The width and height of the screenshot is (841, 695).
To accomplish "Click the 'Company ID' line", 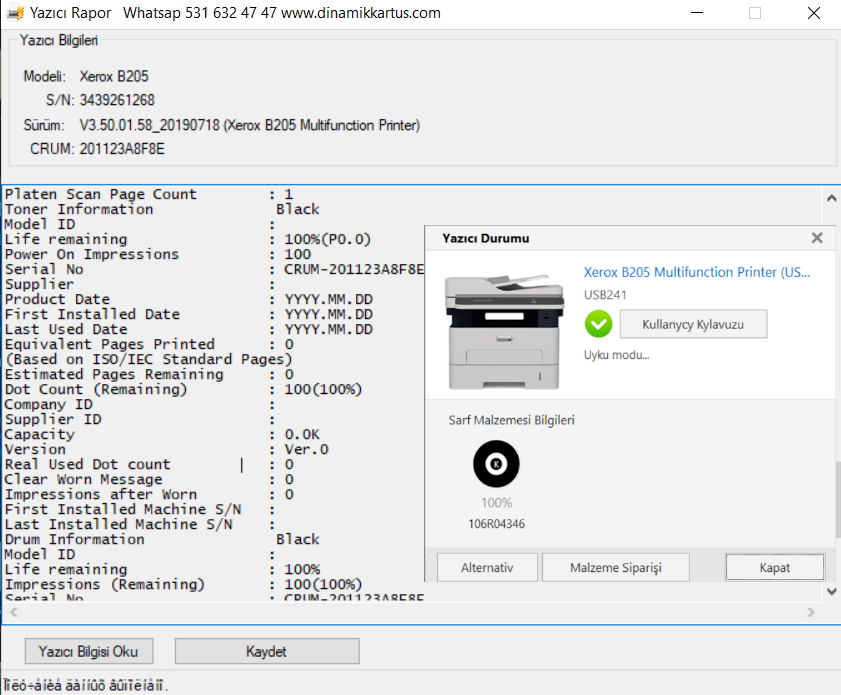I will 139,404.
